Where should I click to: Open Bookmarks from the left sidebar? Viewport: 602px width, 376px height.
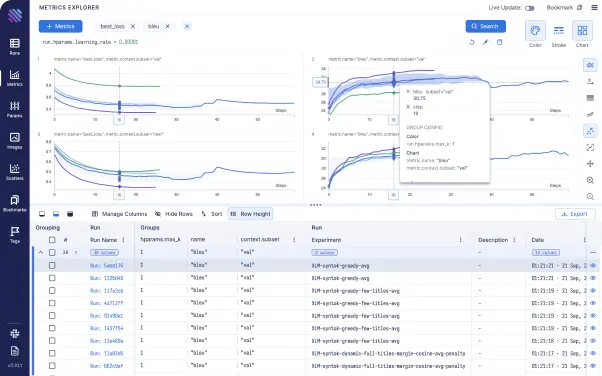[15, 203]
